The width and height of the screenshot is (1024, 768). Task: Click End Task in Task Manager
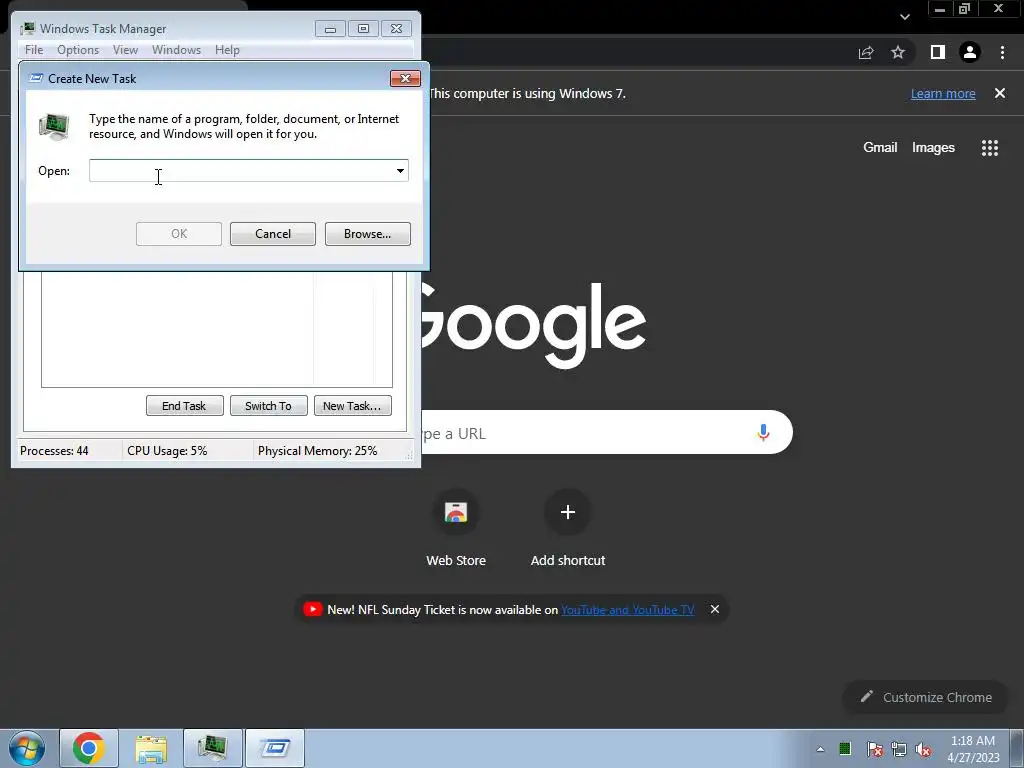(x=184, y=406)
